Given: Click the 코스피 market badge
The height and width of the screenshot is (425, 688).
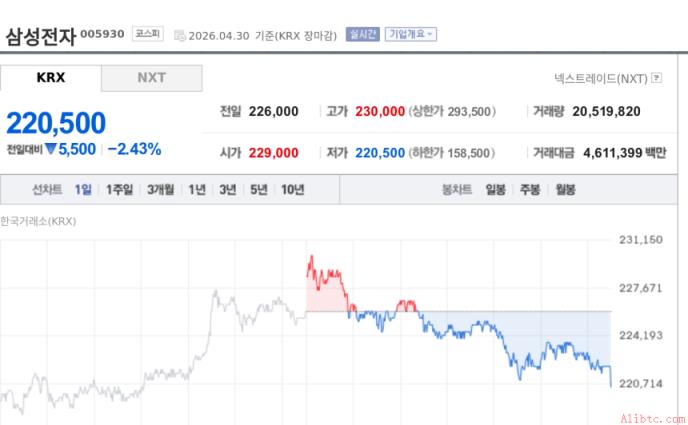Looking at the screenshot, I should coord(148,34).
